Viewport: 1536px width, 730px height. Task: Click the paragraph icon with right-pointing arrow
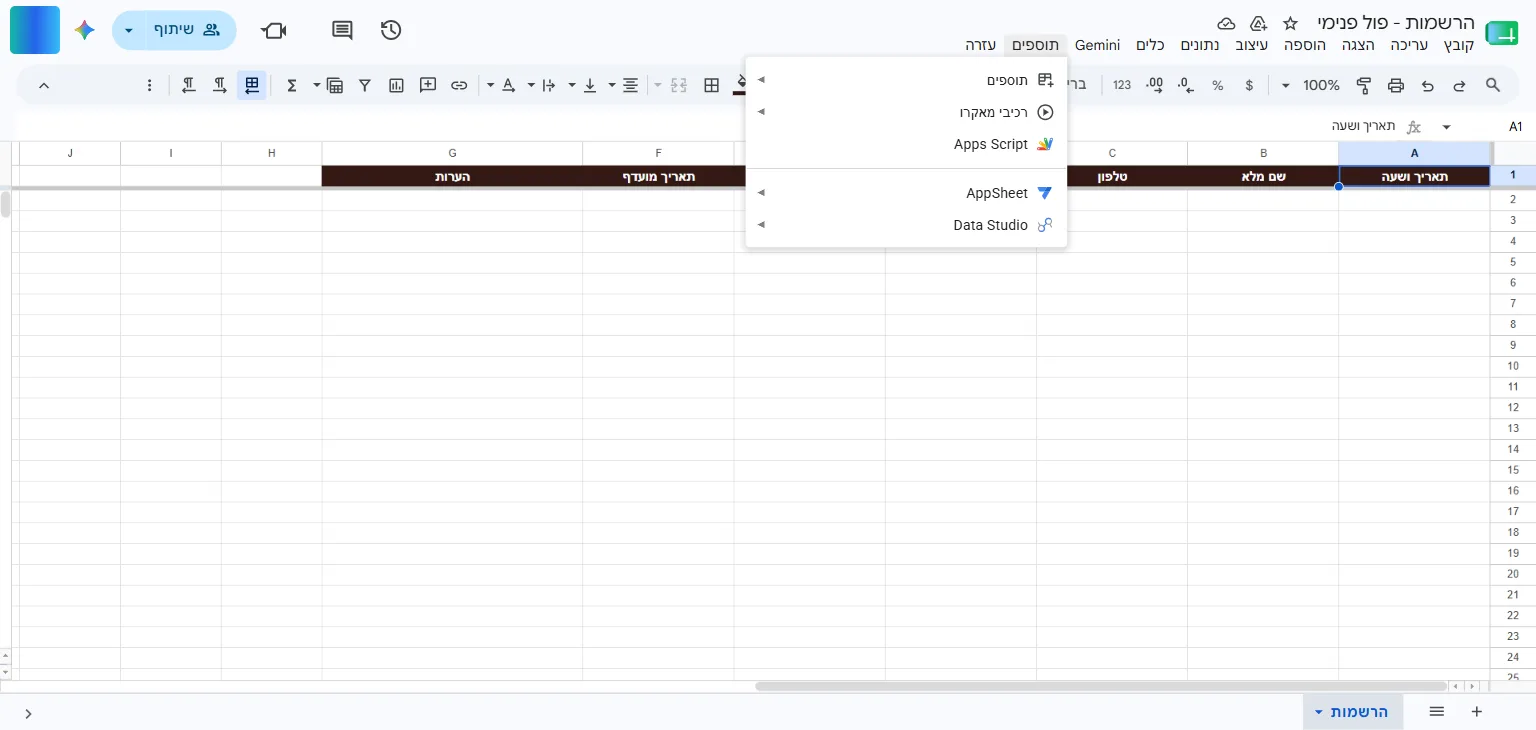220,85
